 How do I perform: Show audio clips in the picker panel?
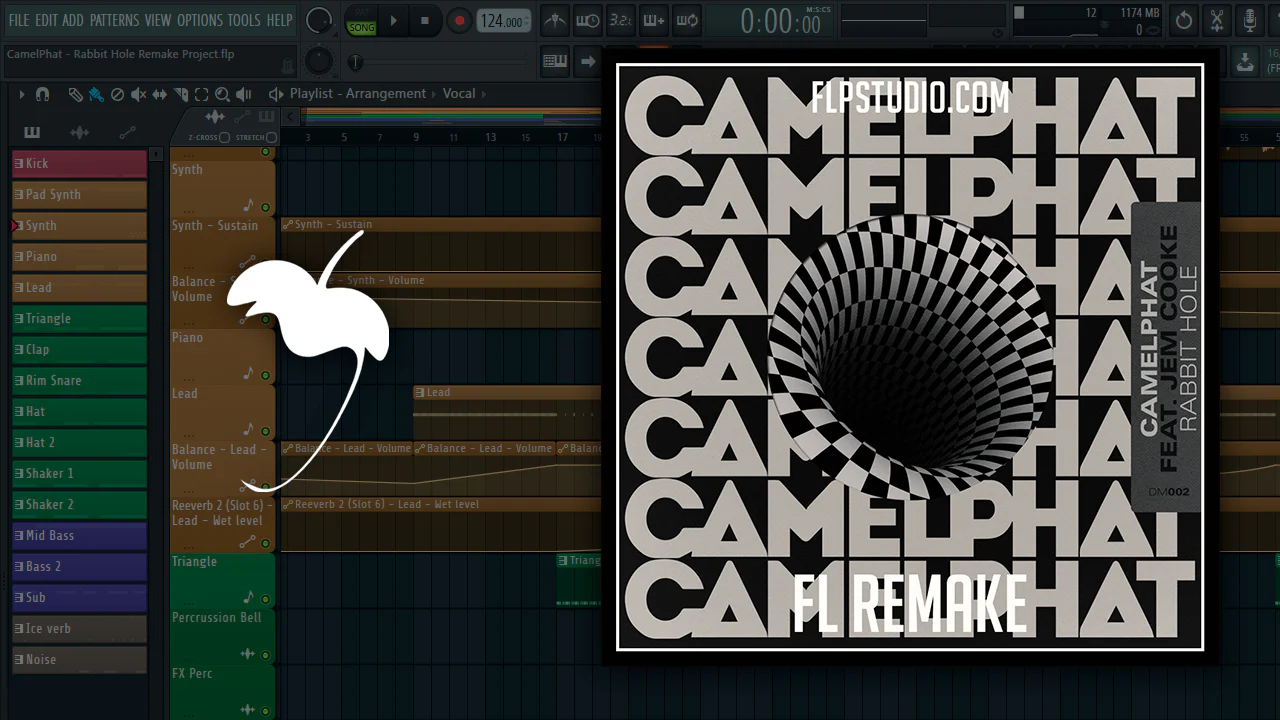pos(80,132)
